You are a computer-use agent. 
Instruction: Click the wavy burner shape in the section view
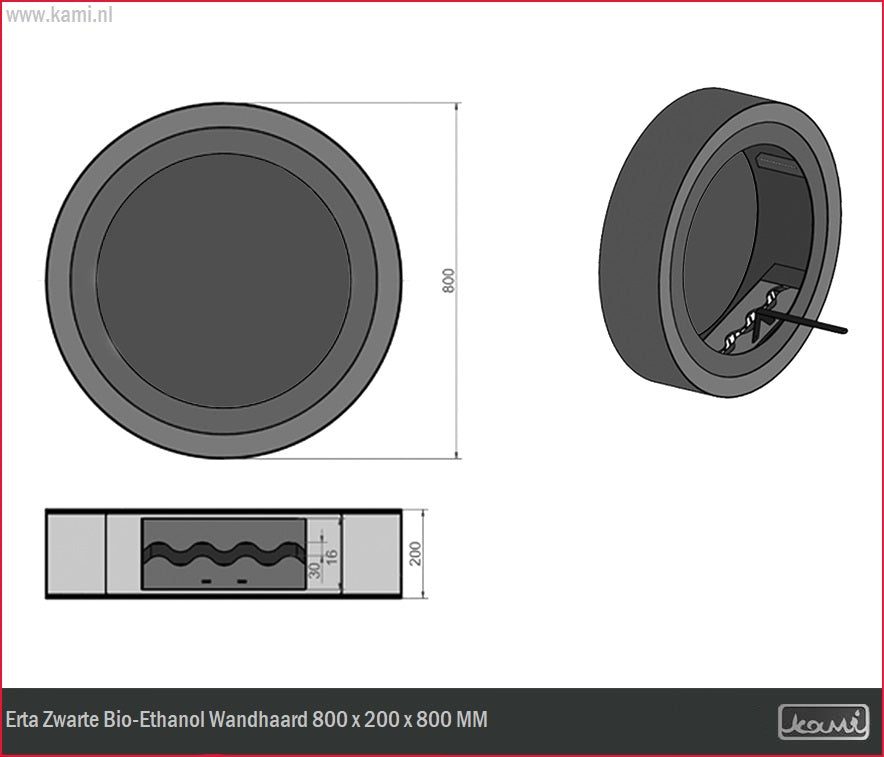coord(222,553)
